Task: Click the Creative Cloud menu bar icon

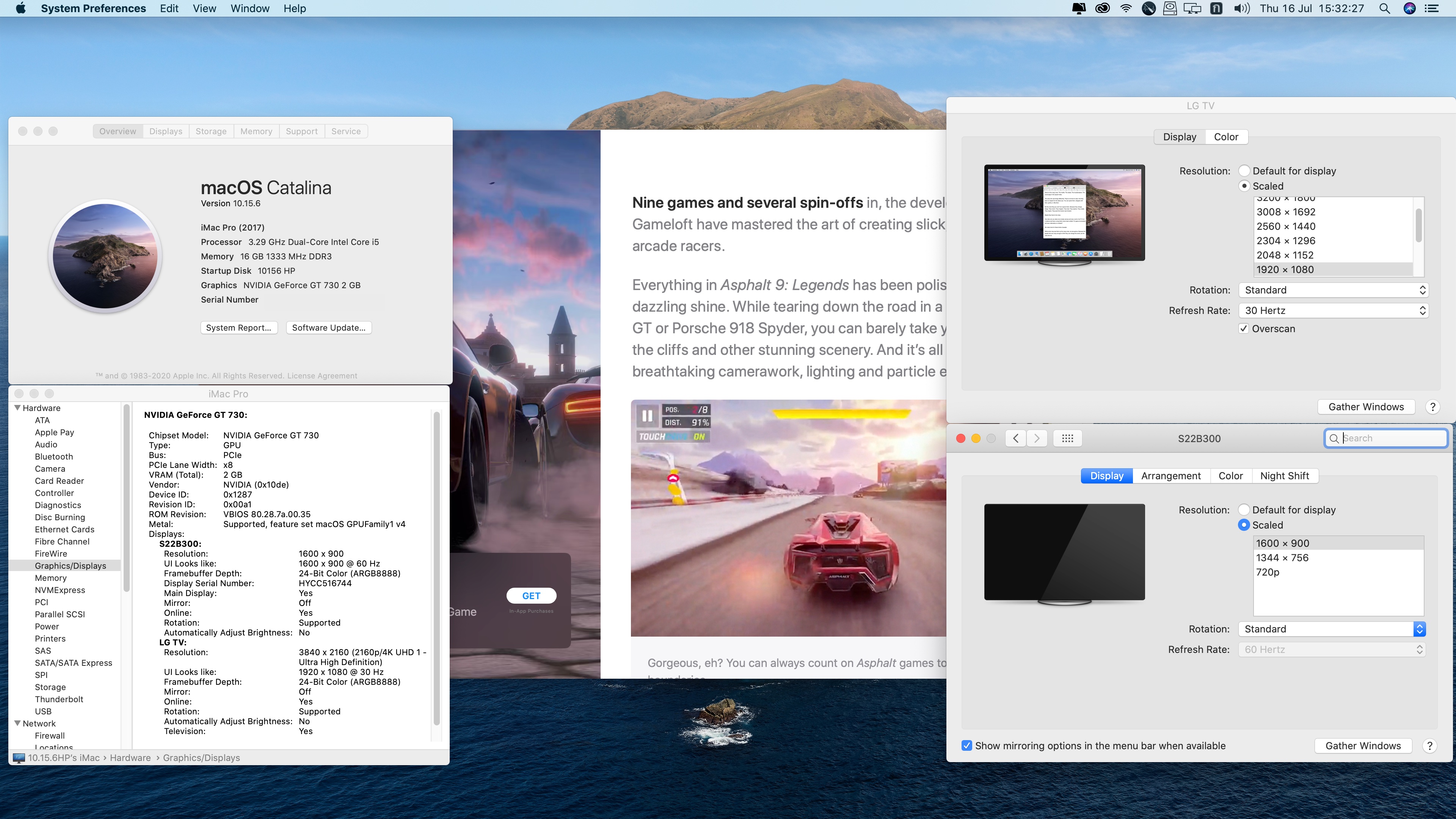Action: tap(1102, 8)
